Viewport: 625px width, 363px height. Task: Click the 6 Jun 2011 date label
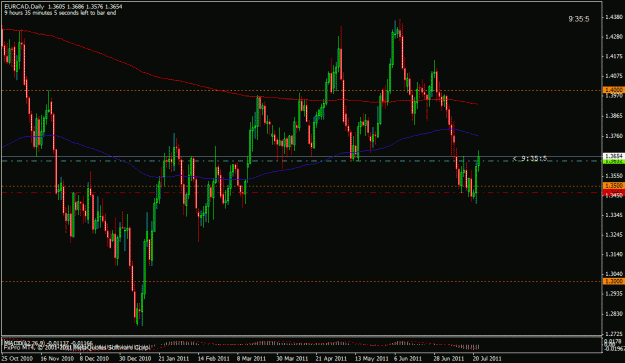(408, 358)
